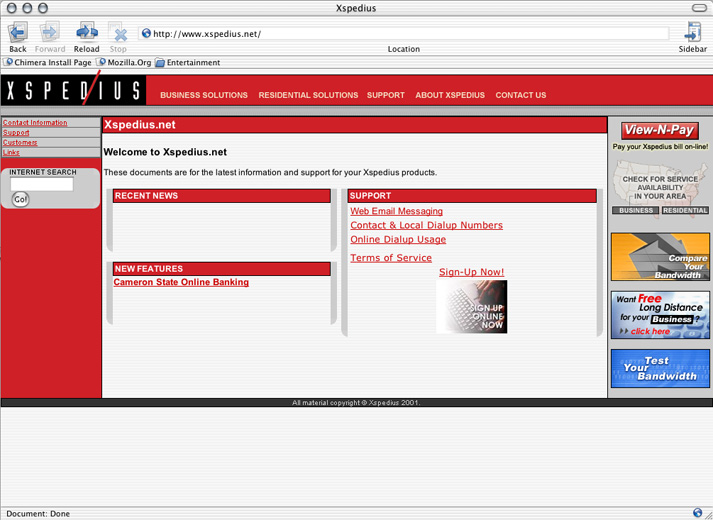Click the Internet Search text field
This screenshot has width=713, height=520.
[x=42, y=185]
